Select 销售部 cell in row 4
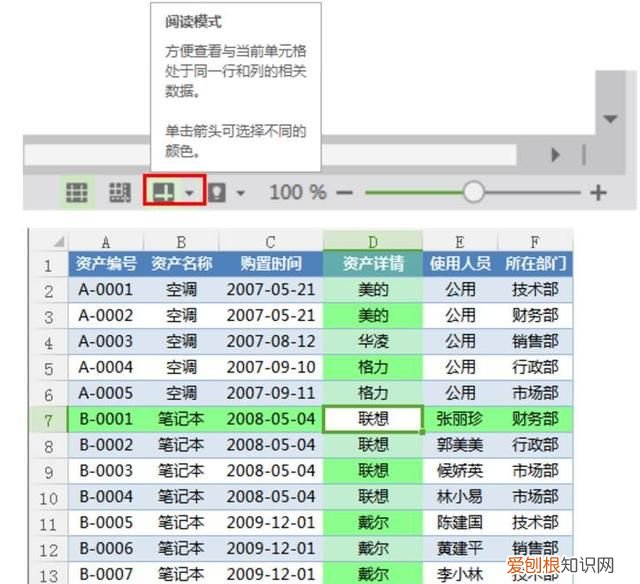Screen dimensions: 640x584 (535, 341)
